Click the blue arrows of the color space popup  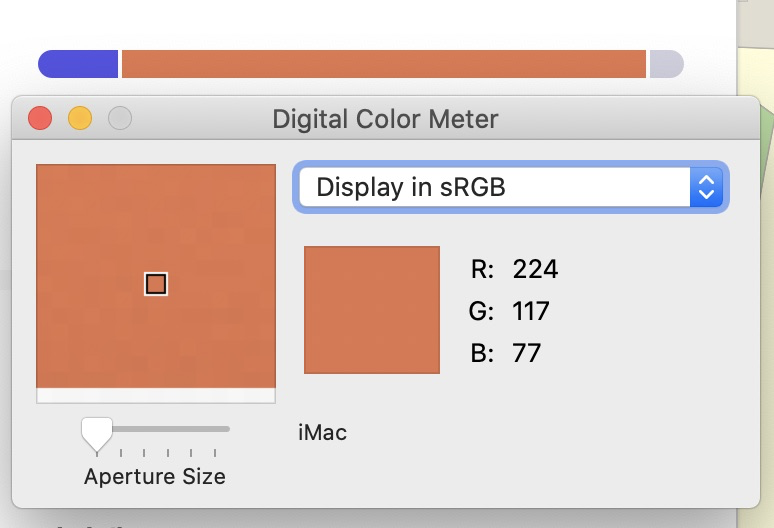coord(706,187)
